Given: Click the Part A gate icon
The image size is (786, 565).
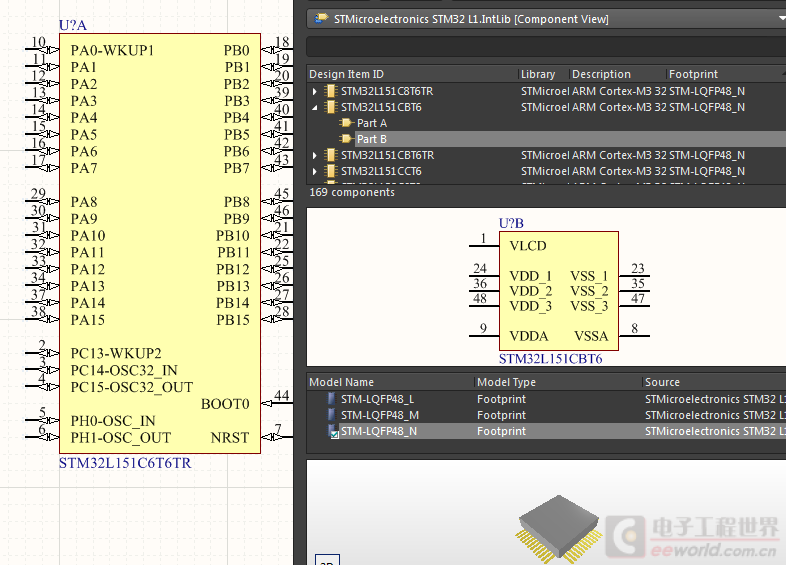Looking at the screenshot, I should click(346, 123).
